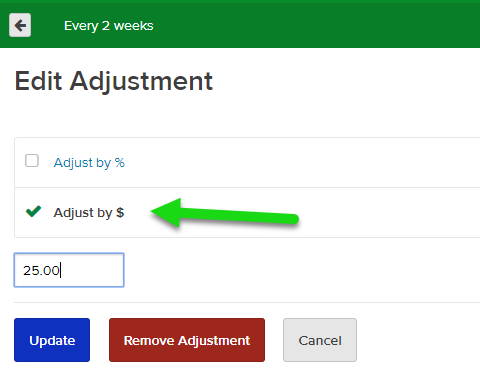Click the % symbol in Adjust by %
Screen dimensions: 480x387
(x=120, y=163)
